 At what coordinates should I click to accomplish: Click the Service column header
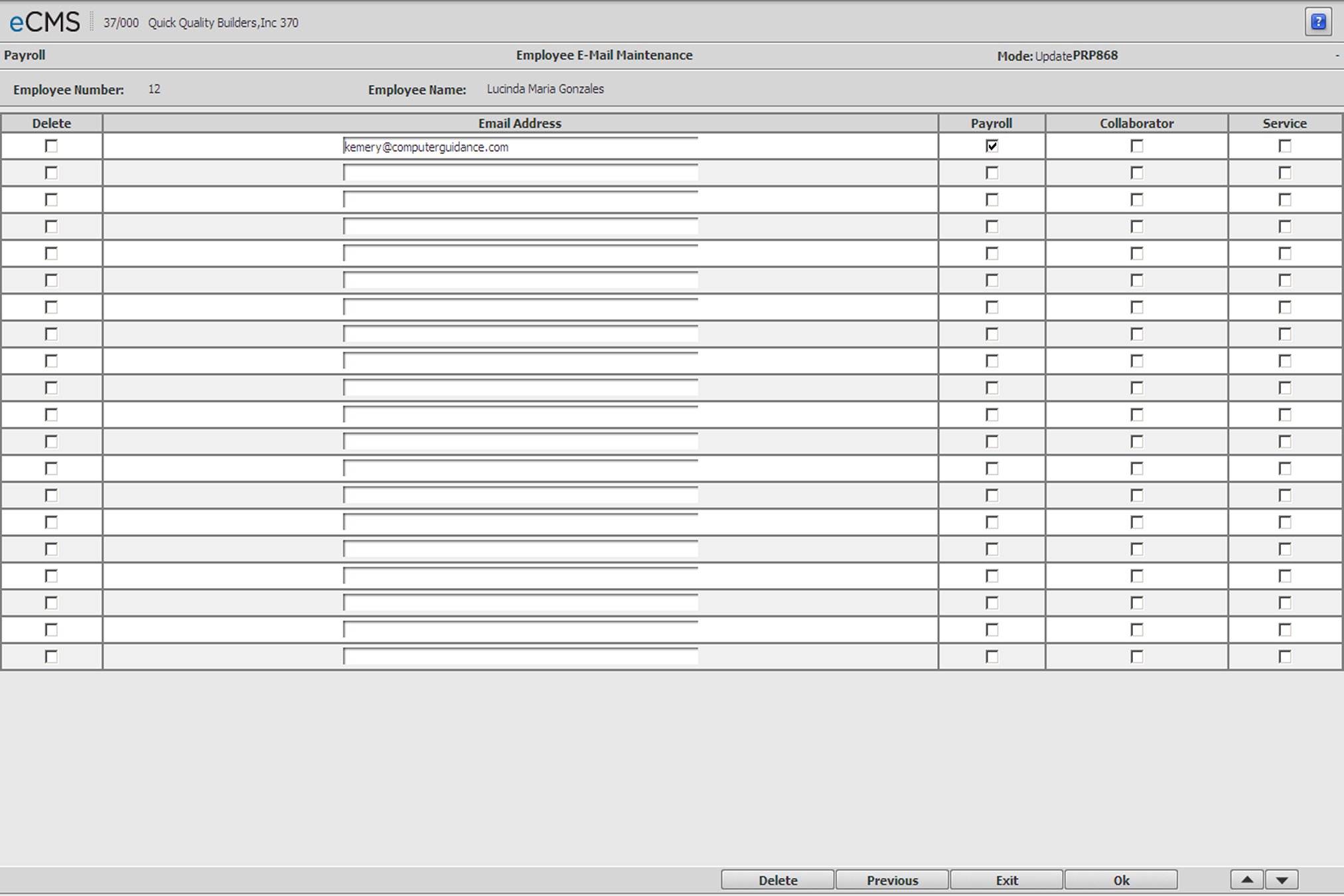(x=1285, y=123)
